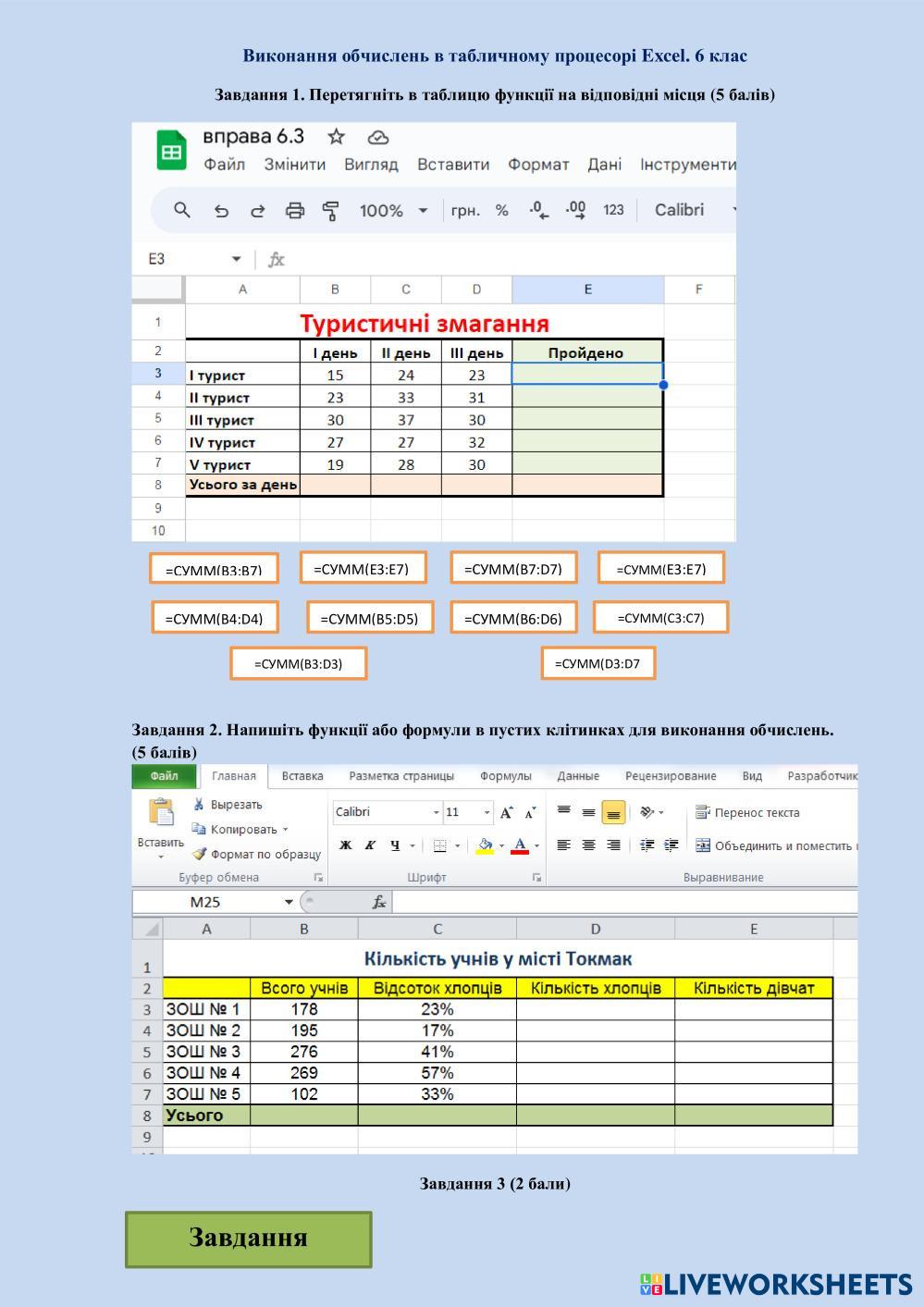Toggle bold Ж formatting in Excel ribbon

pos(345,845)
